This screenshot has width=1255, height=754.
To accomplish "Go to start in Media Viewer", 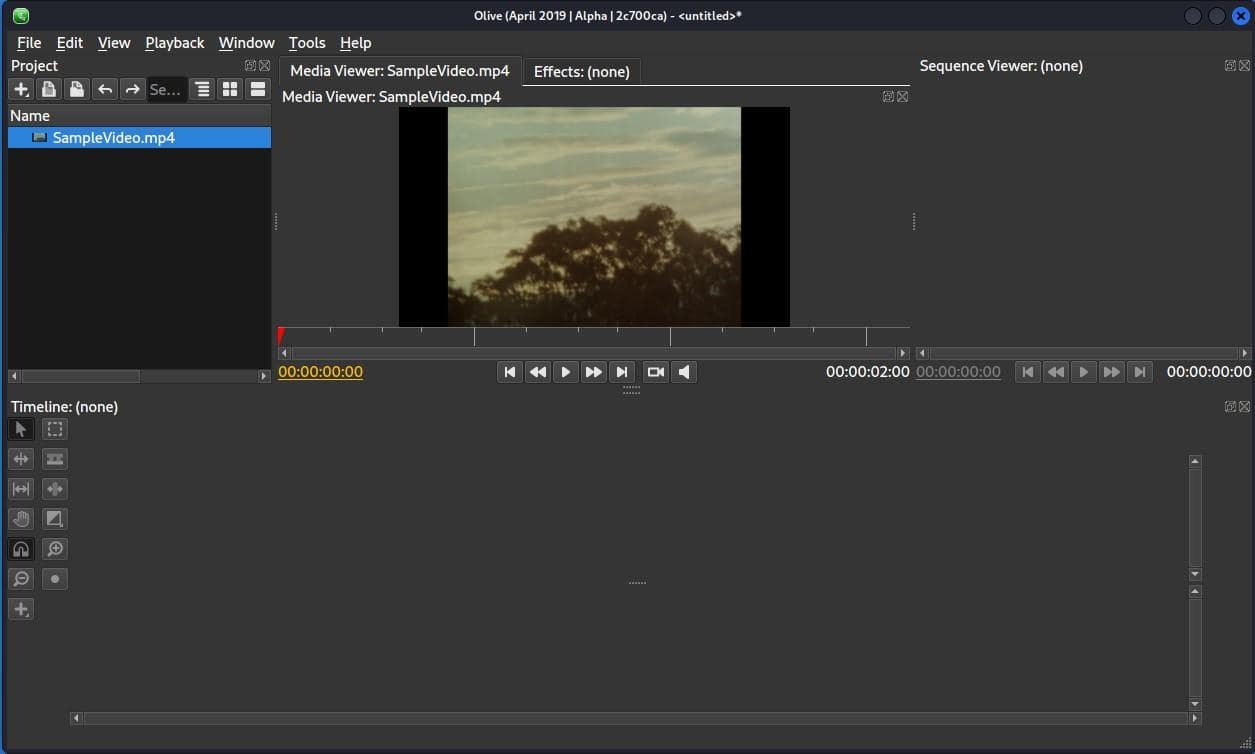I will [510, 372].
